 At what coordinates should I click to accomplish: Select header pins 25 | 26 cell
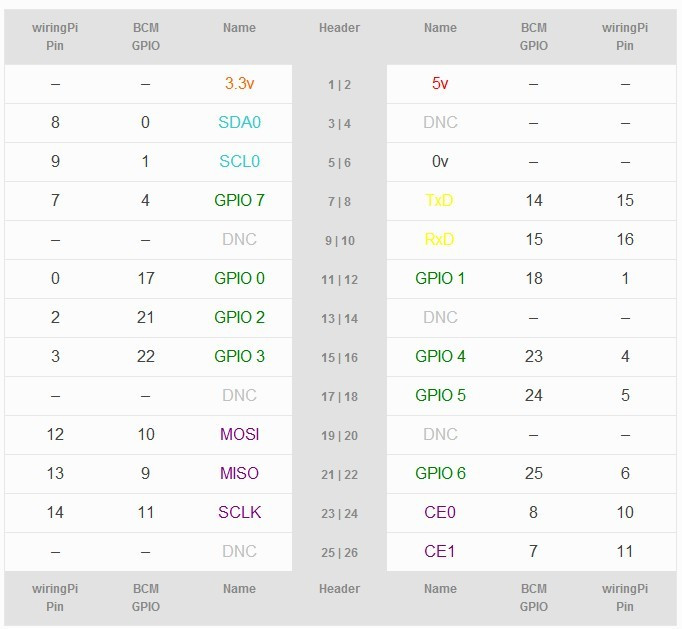pos(339,552)
